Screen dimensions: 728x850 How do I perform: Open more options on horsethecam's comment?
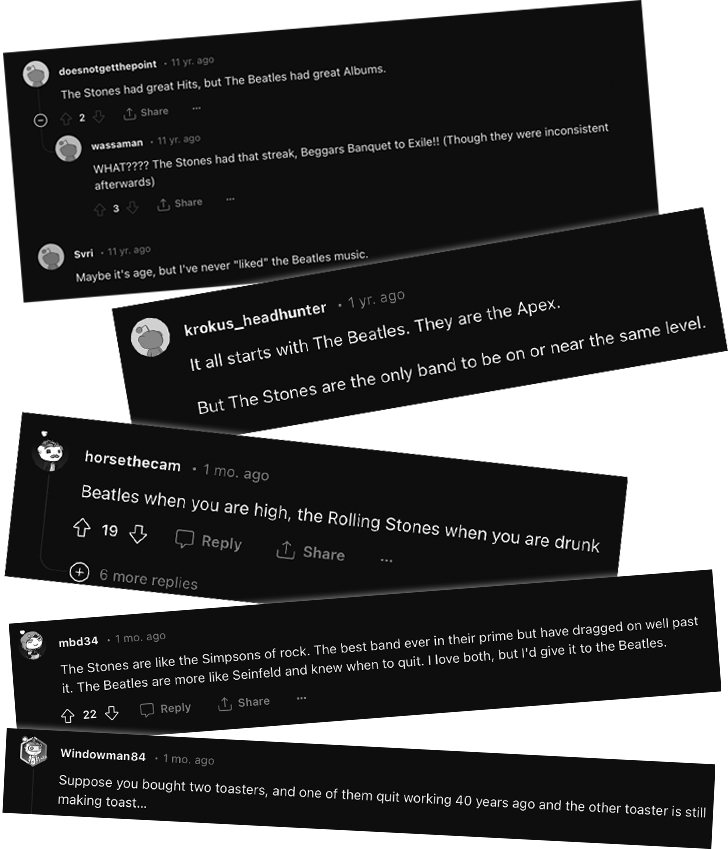(386, 560)
